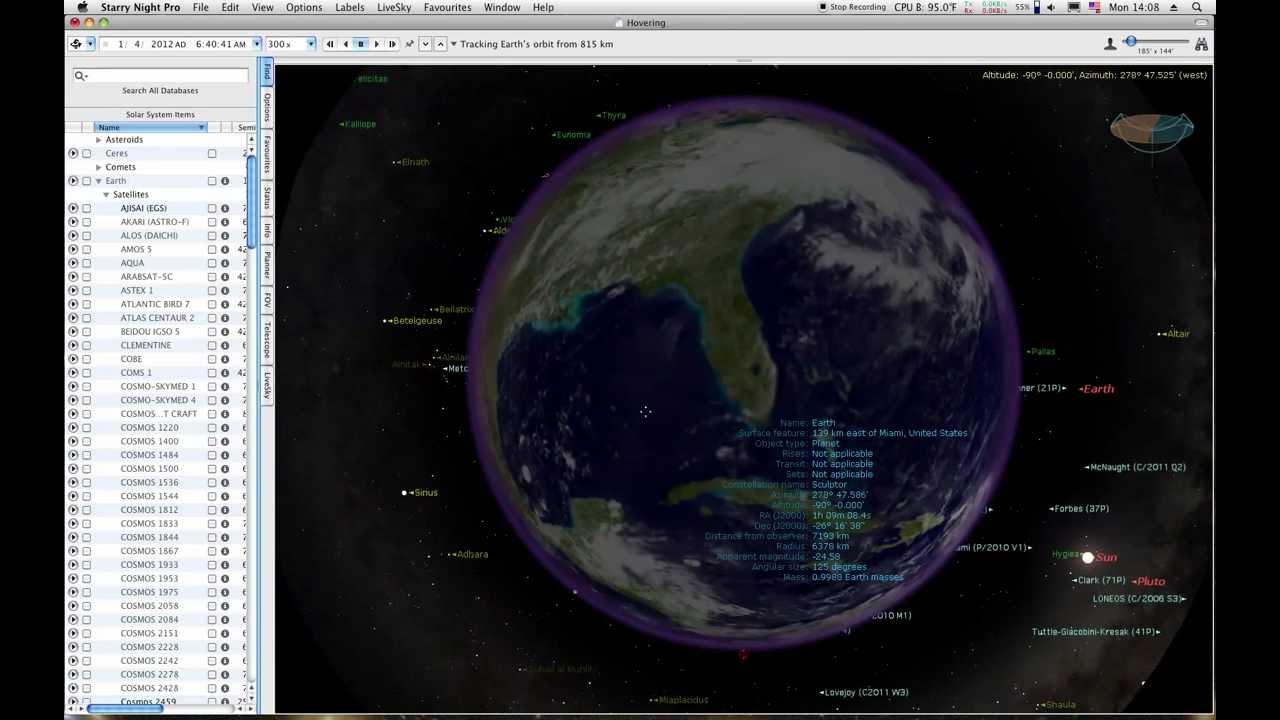
Task: Check the left checkbox for AJISAI (EGS)
Action: click(x=87, y=208)
